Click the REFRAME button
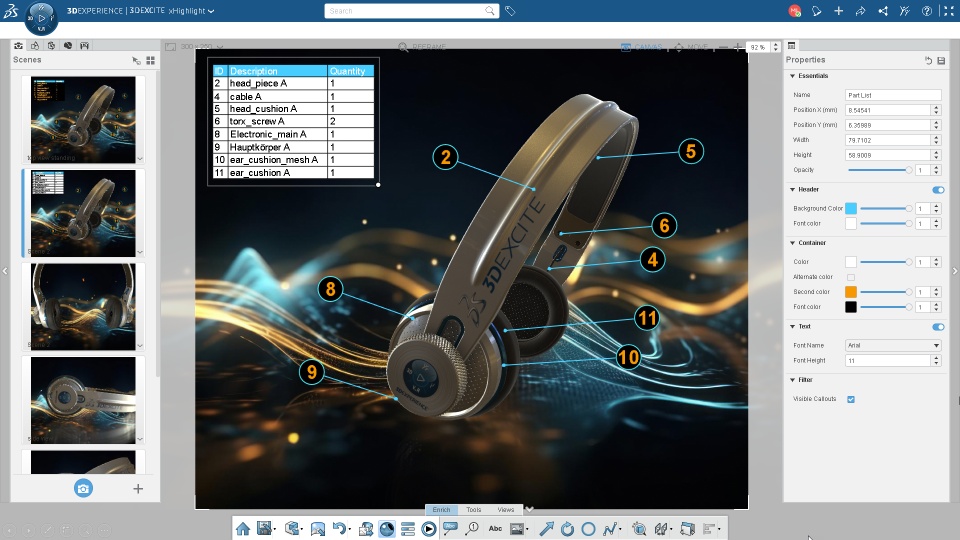The height and width of the screenshot is (540, 960). [x=422, y=47]
